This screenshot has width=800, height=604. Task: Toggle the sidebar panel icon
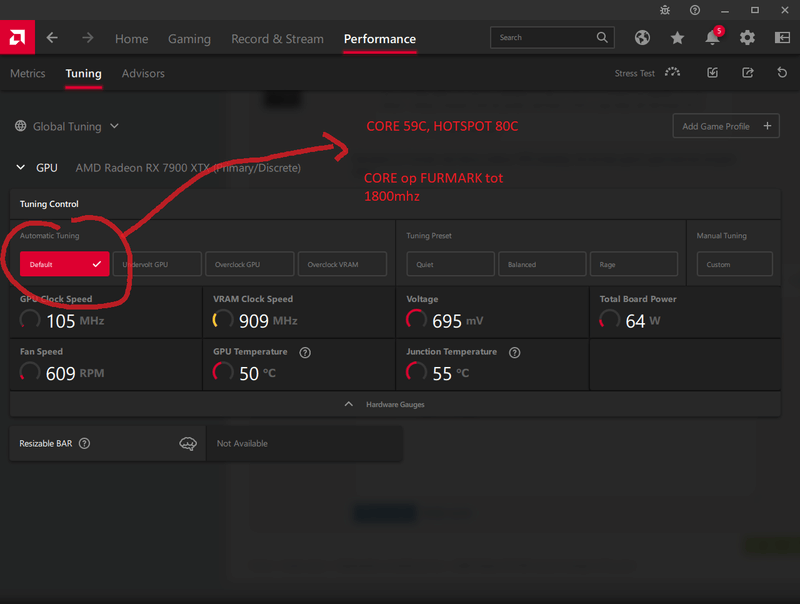(782, 37)
